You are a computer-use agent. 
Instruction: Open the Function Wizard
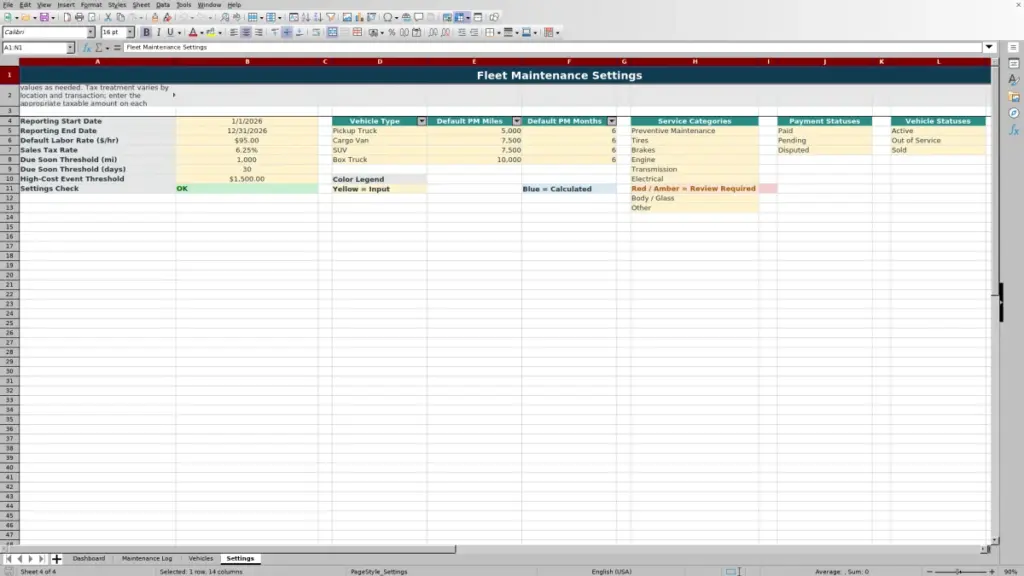[86, 47]
